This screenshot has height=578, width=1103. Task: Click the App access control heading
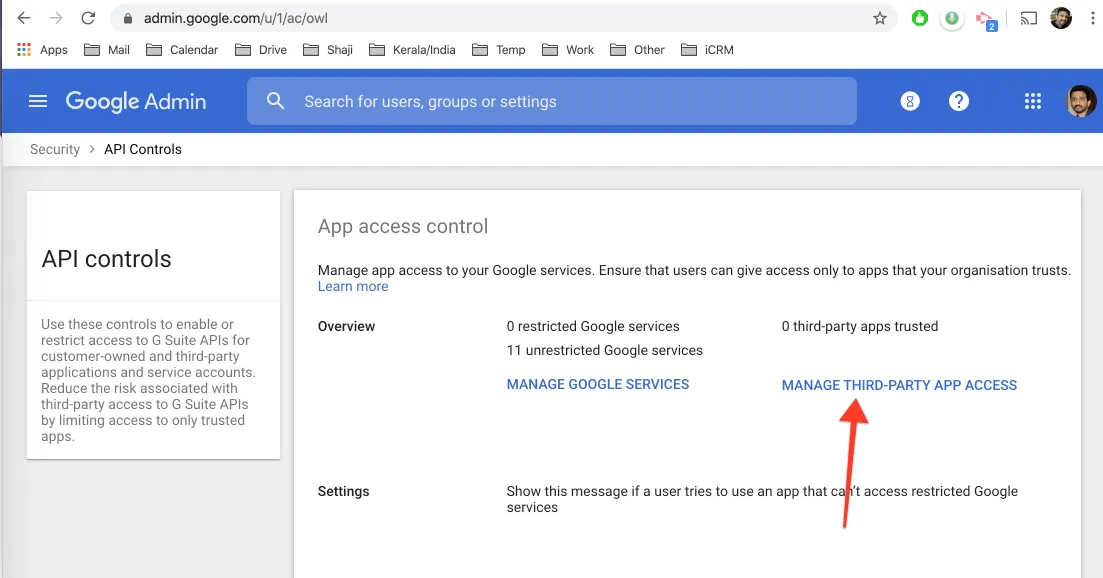click(x=403, y=226)
